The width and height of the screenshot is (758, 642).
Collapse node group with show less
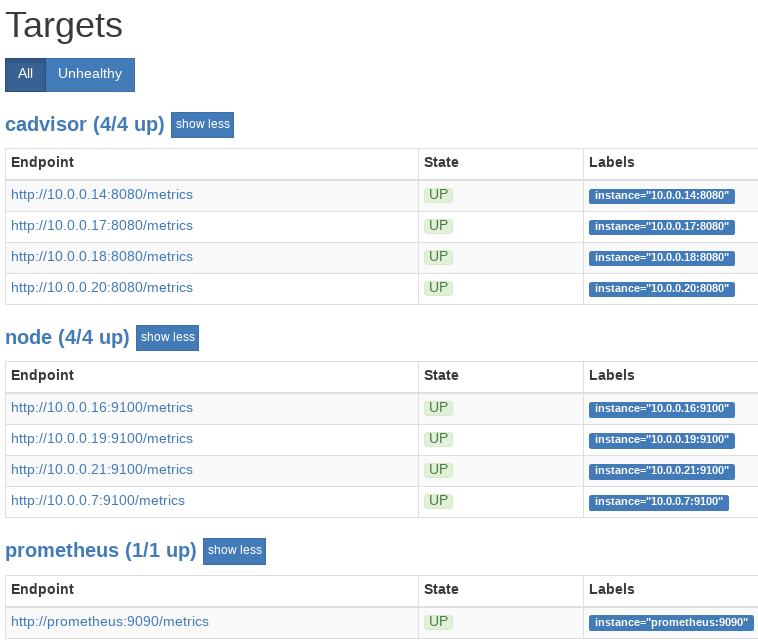(x=167, y=338)
